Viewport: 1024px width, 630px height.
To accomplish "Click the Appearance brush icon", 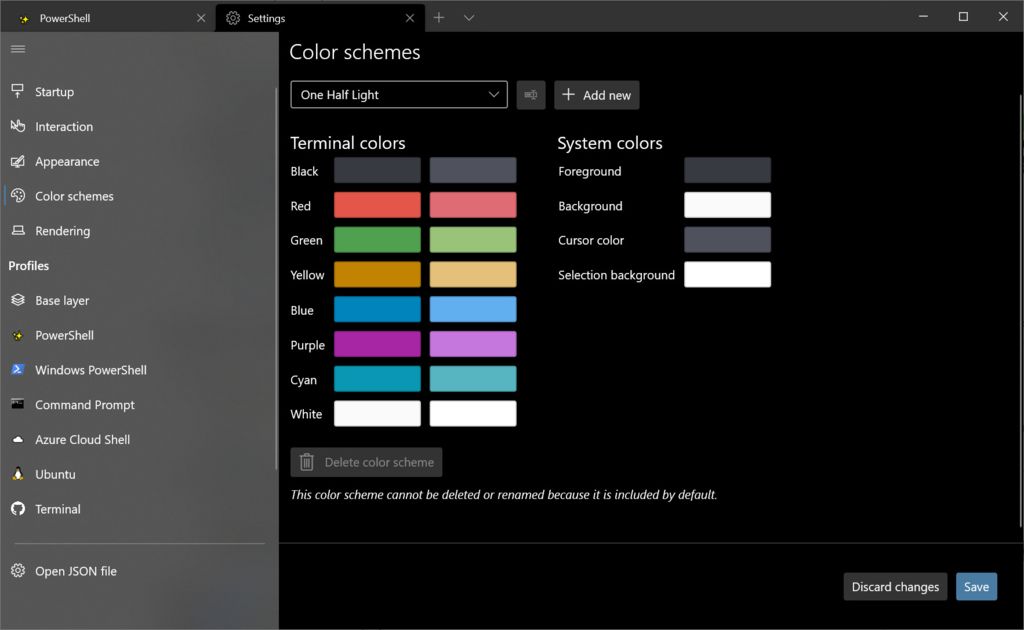I will (18, 161).
